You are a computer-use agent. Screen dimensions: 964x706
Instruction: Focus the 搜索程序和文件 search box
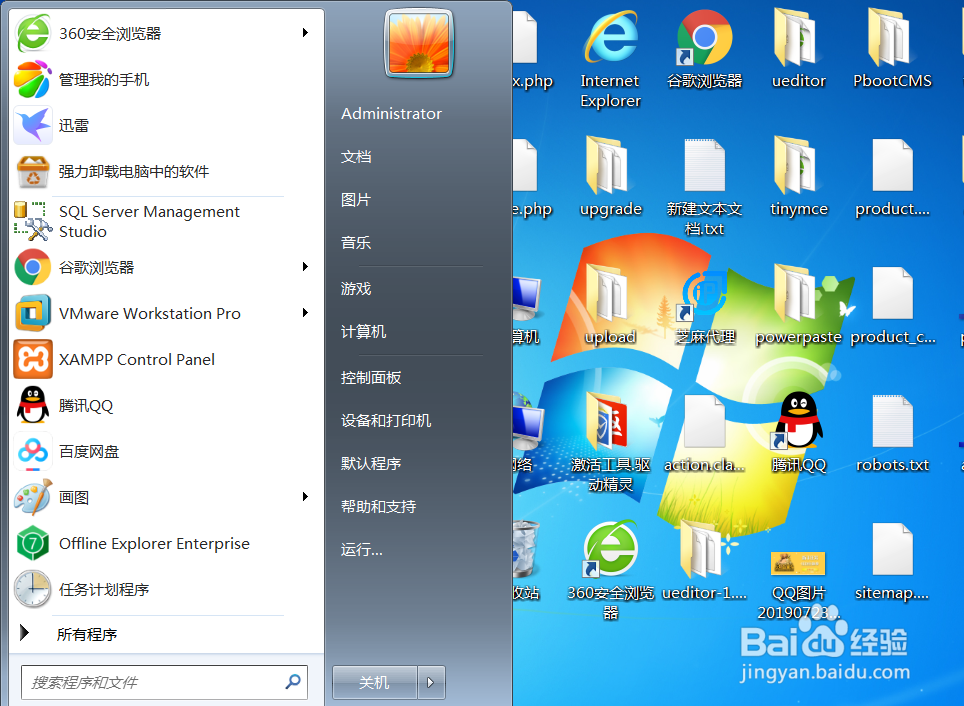[165, 682]
